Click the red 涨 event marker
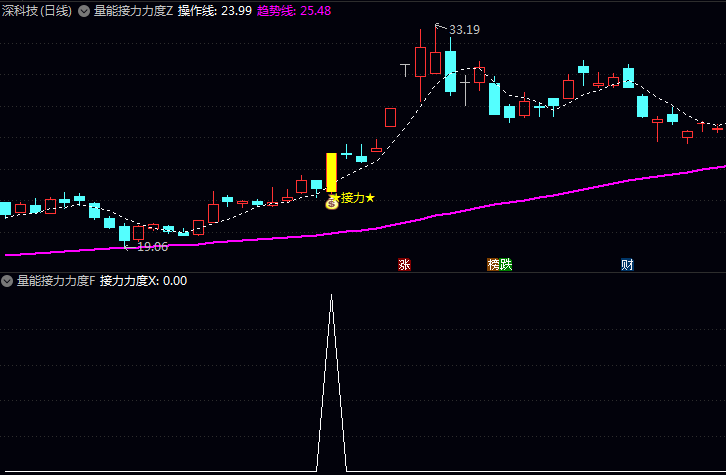The image size is (726, 475). tap(404, 264)
